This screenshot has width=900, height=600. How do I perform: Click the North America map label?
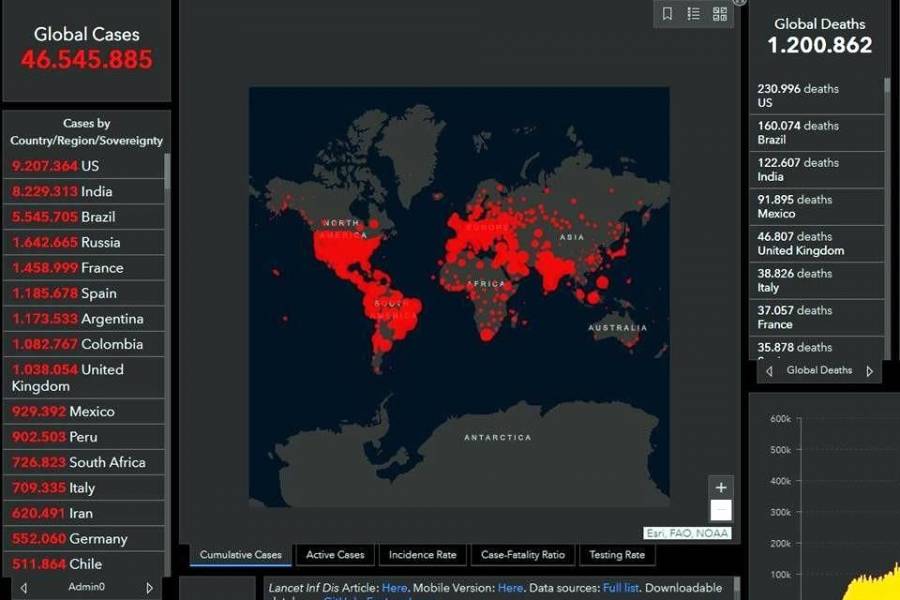click(343, 229)
